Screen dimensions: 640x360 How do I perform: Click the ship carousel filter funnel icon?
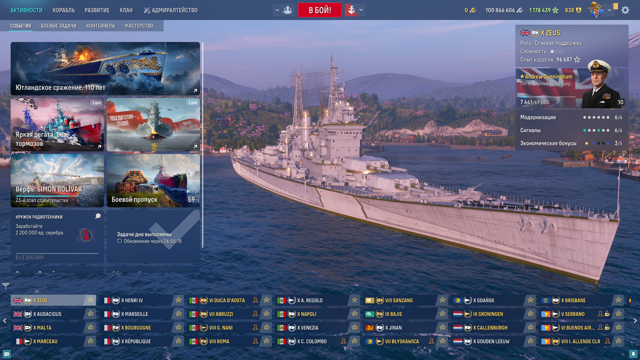coord(5,286)
